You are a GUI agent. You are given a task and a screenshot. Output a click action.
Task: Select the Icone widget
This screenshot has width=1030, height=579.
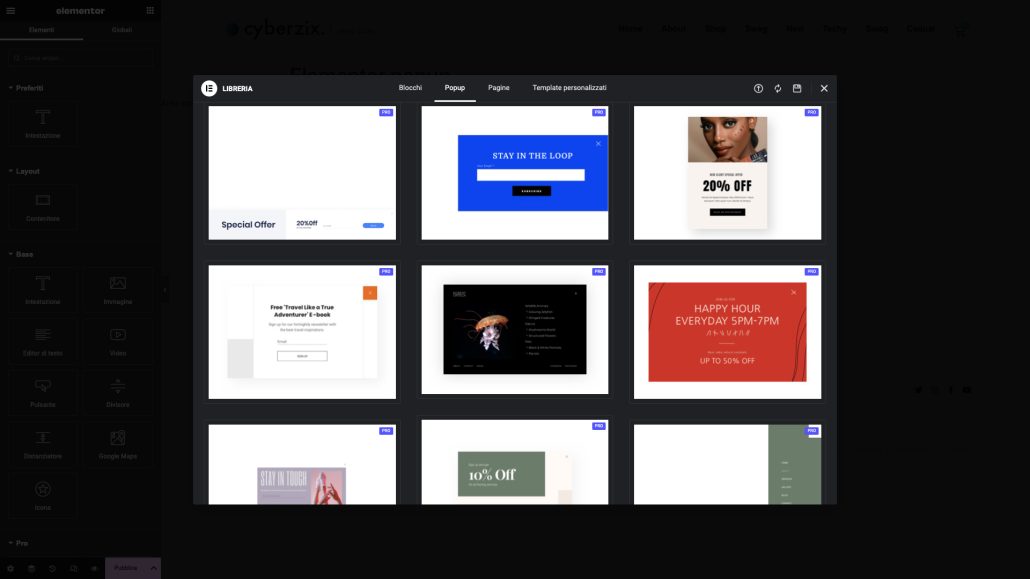pyautogui.click(x=42, y=495)
